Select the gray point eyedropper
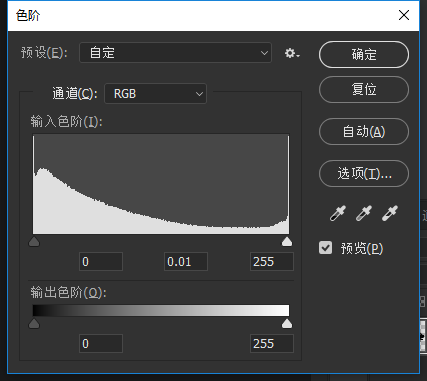 point(364,213)
